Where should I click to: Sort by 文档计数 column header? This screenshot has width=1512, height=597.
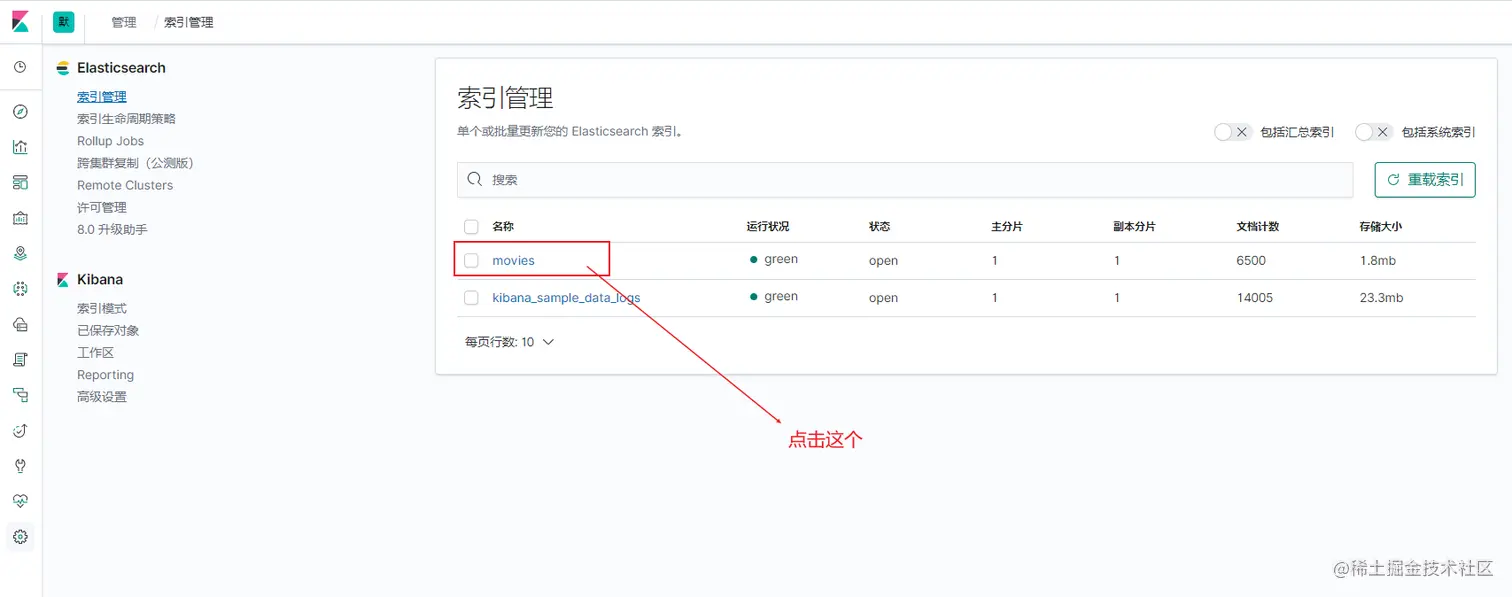click(1257, 227)
